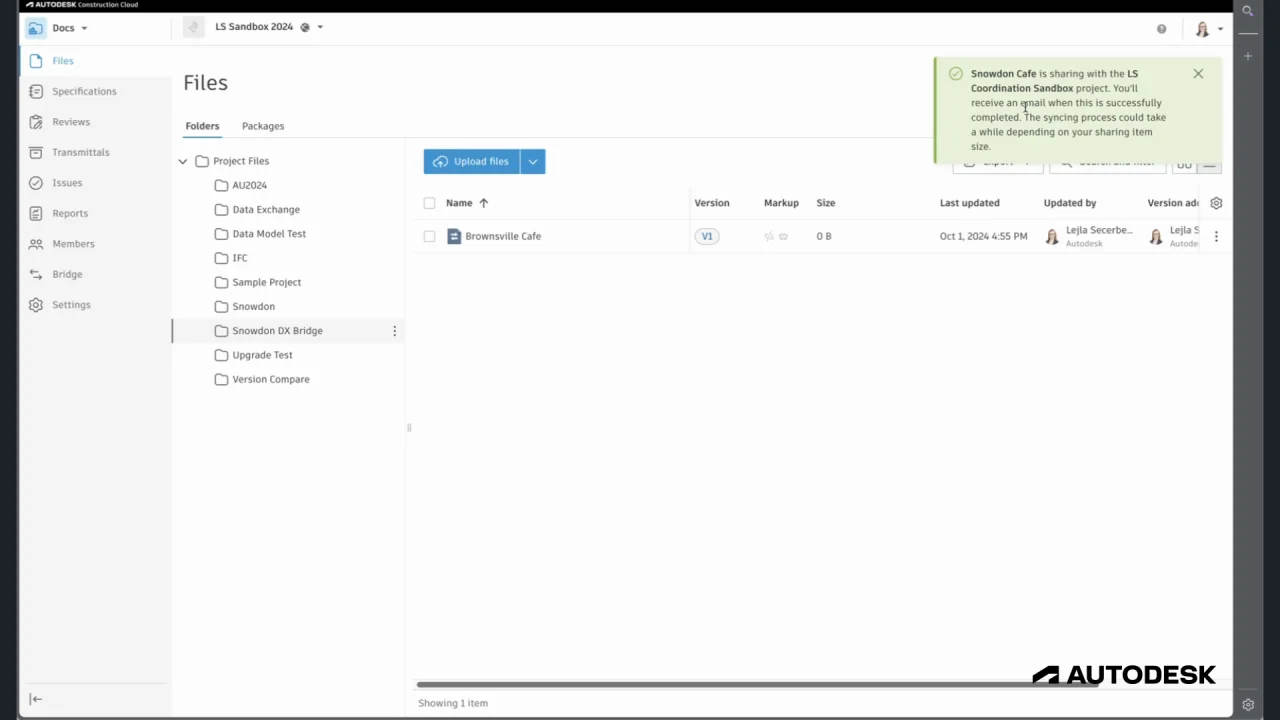This screenshot has height=720, width=1280.
Task: Open Transmittals in the sidebar
Action: point(81,152)
